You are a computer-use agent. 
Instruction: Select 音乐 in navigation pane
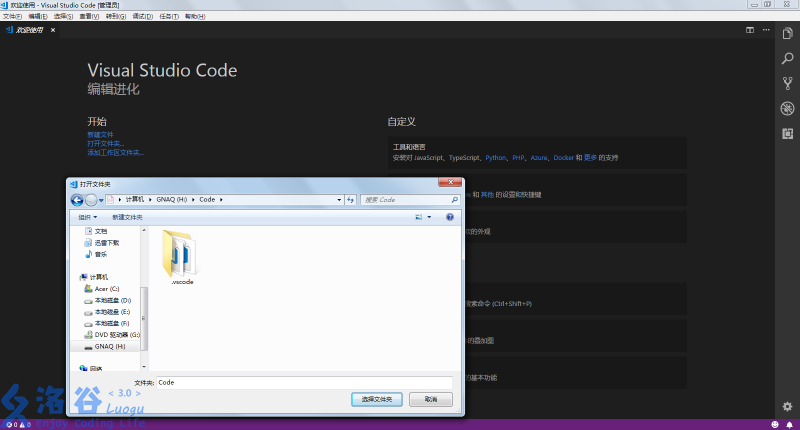tap(96, 254)
